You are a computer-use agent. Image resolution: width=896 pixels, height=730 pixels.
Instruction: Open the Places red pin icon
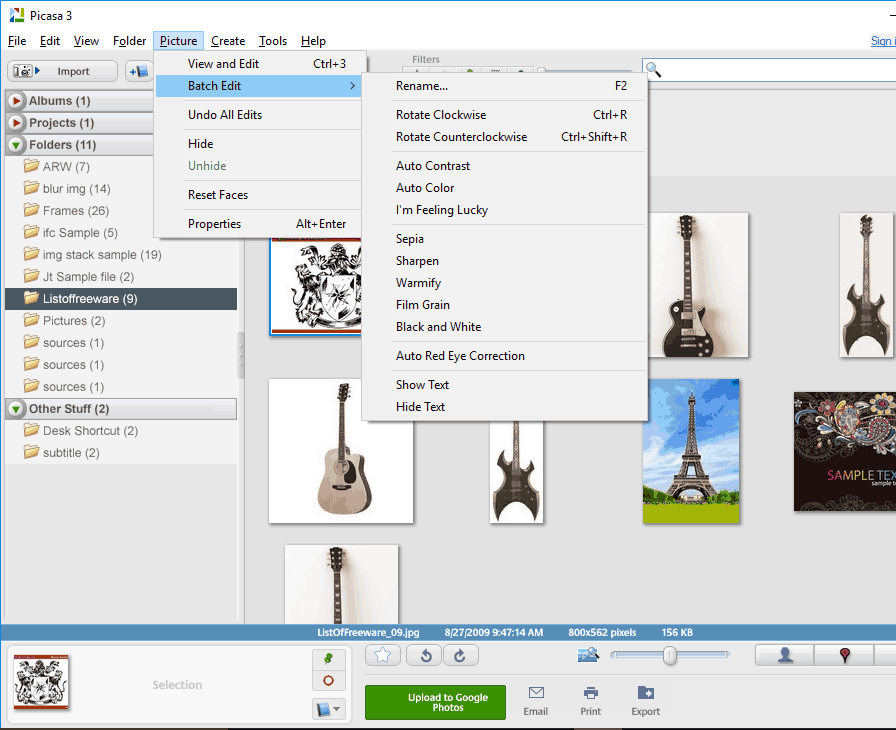coord(845,655)
